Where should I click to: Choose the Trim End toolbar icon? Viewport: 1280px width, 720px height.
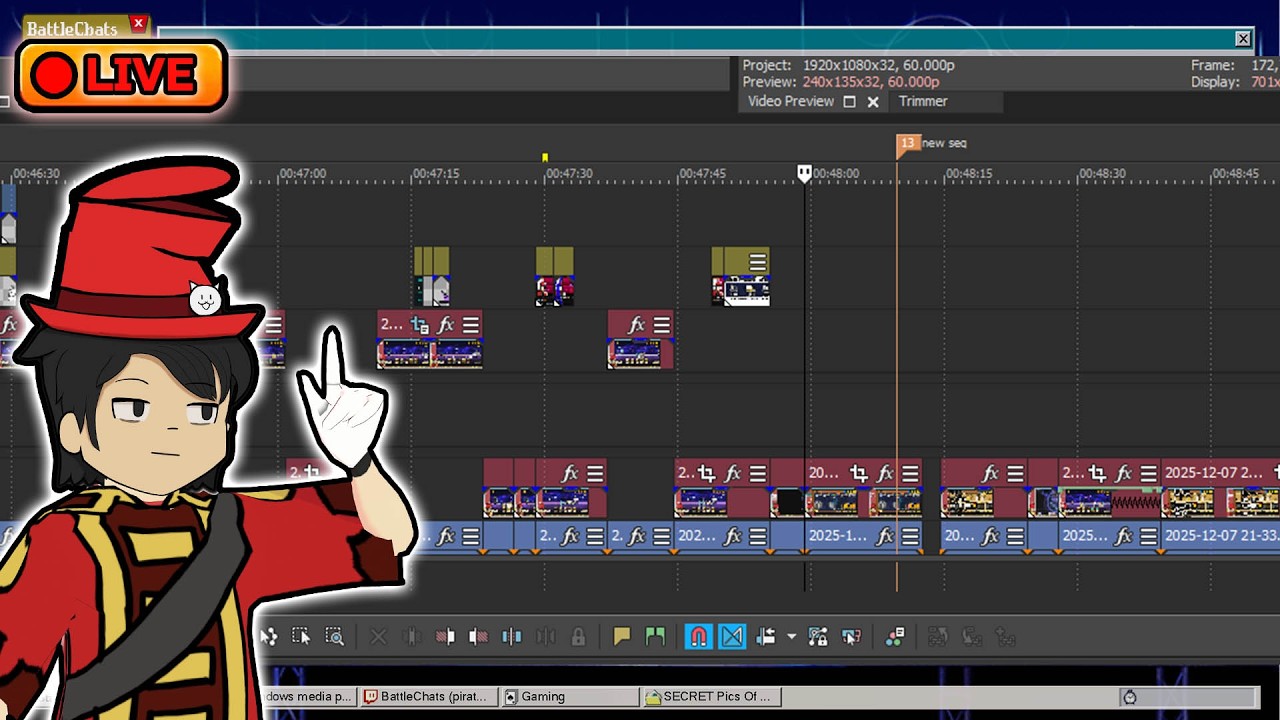478,637
